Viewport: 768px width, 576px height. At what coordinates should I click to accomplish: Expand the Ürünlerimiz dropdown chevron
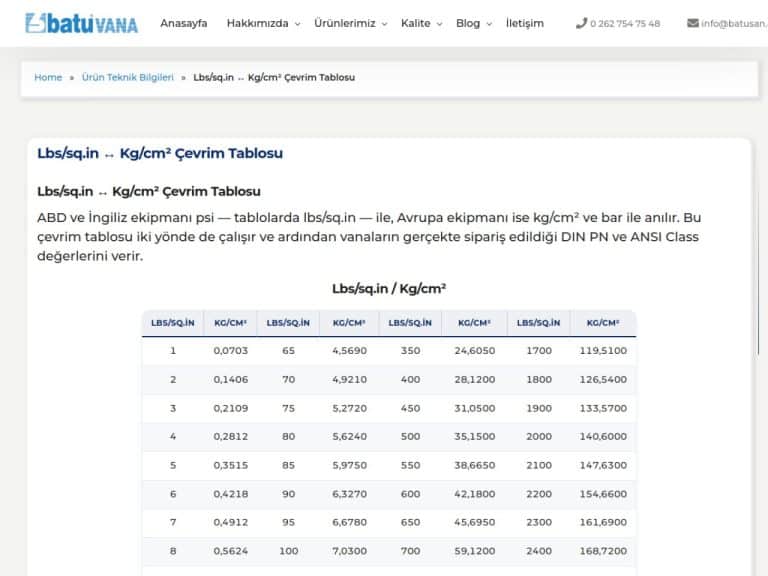click(x=384, y=24)
